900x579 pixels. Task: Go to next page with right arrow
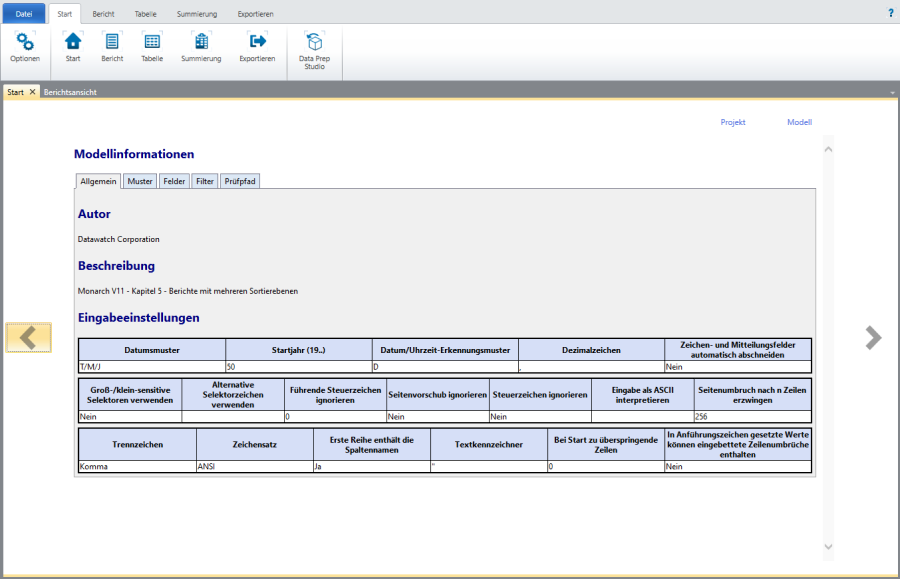[873, 338]
